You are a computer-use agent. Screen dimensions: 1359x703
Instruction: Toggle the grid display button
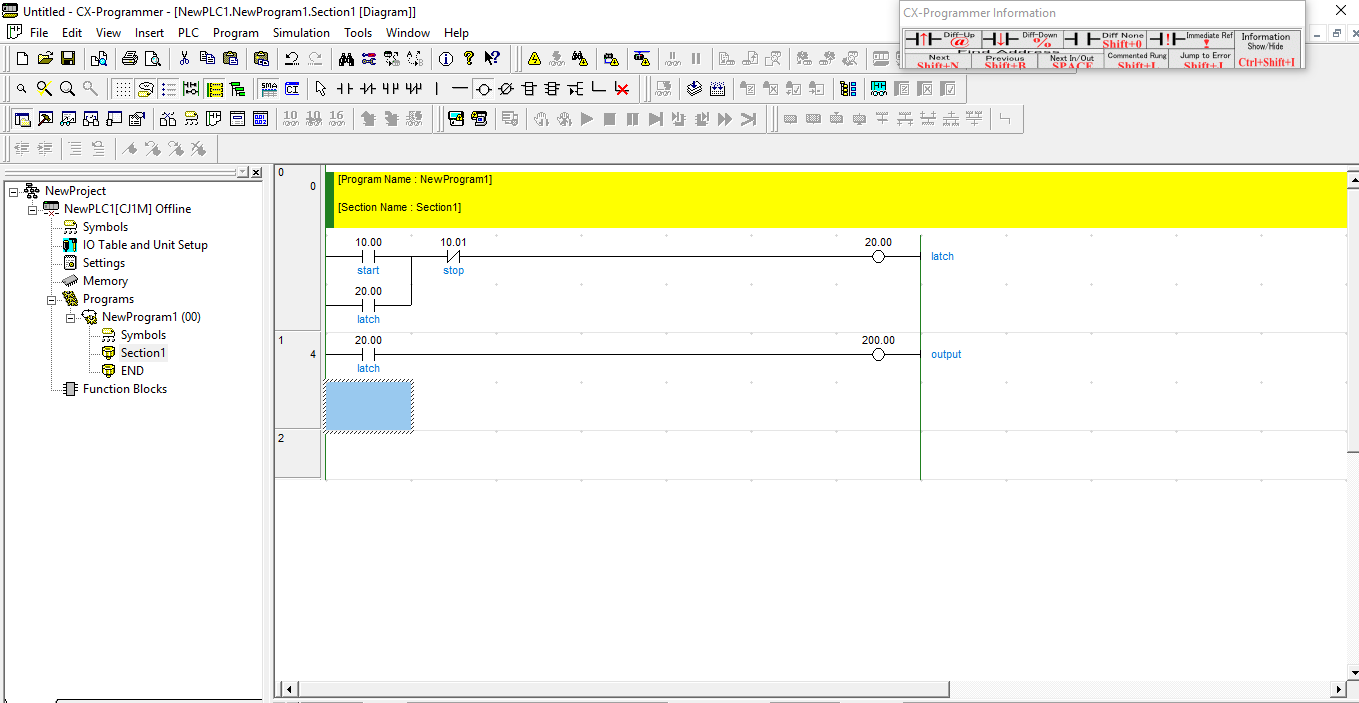[x=122, y=88]
